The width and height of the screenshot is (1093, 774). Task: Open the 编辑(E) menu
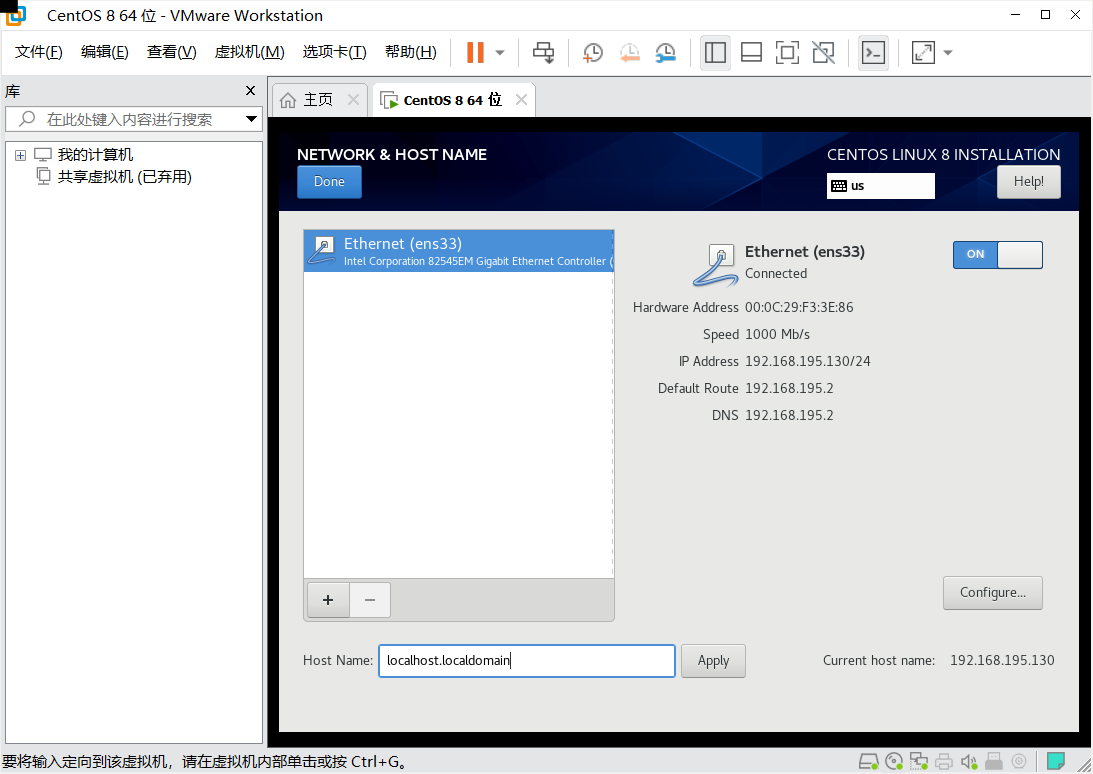point(105,52)
